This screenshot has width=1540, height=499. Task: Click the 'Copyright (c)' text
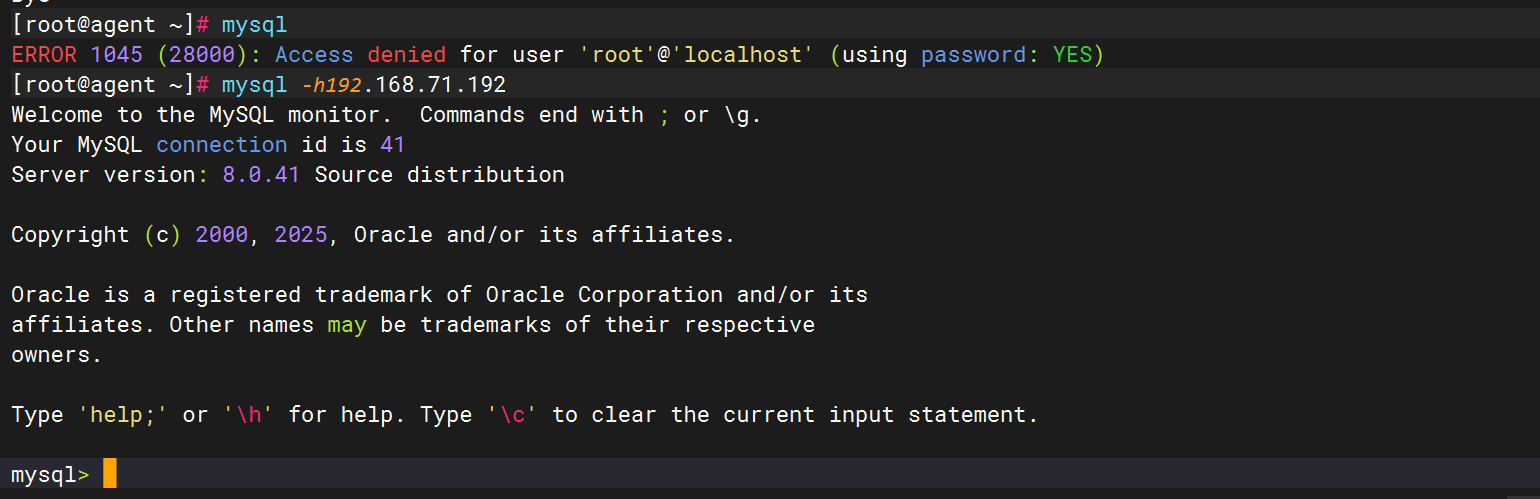pos(96,235)
